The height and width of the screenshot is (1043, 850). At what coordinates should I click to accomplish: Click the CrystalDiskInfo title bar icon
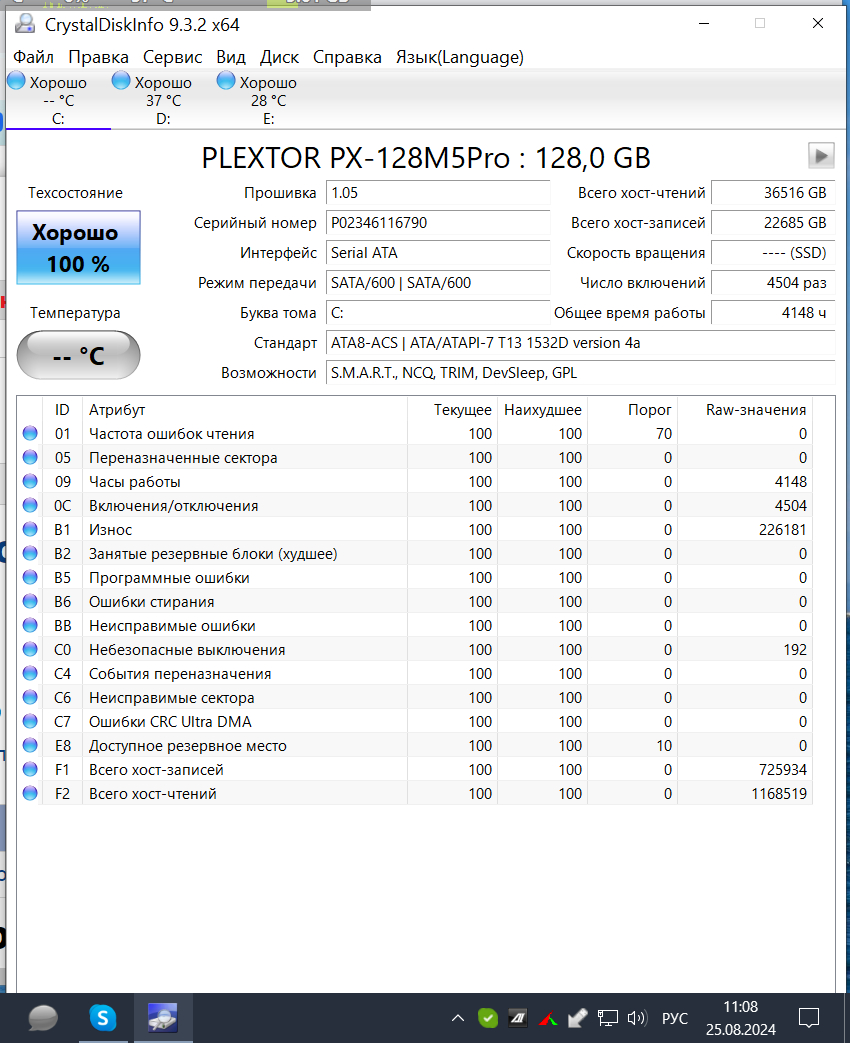pyautogui.click(x=26, y=24)
